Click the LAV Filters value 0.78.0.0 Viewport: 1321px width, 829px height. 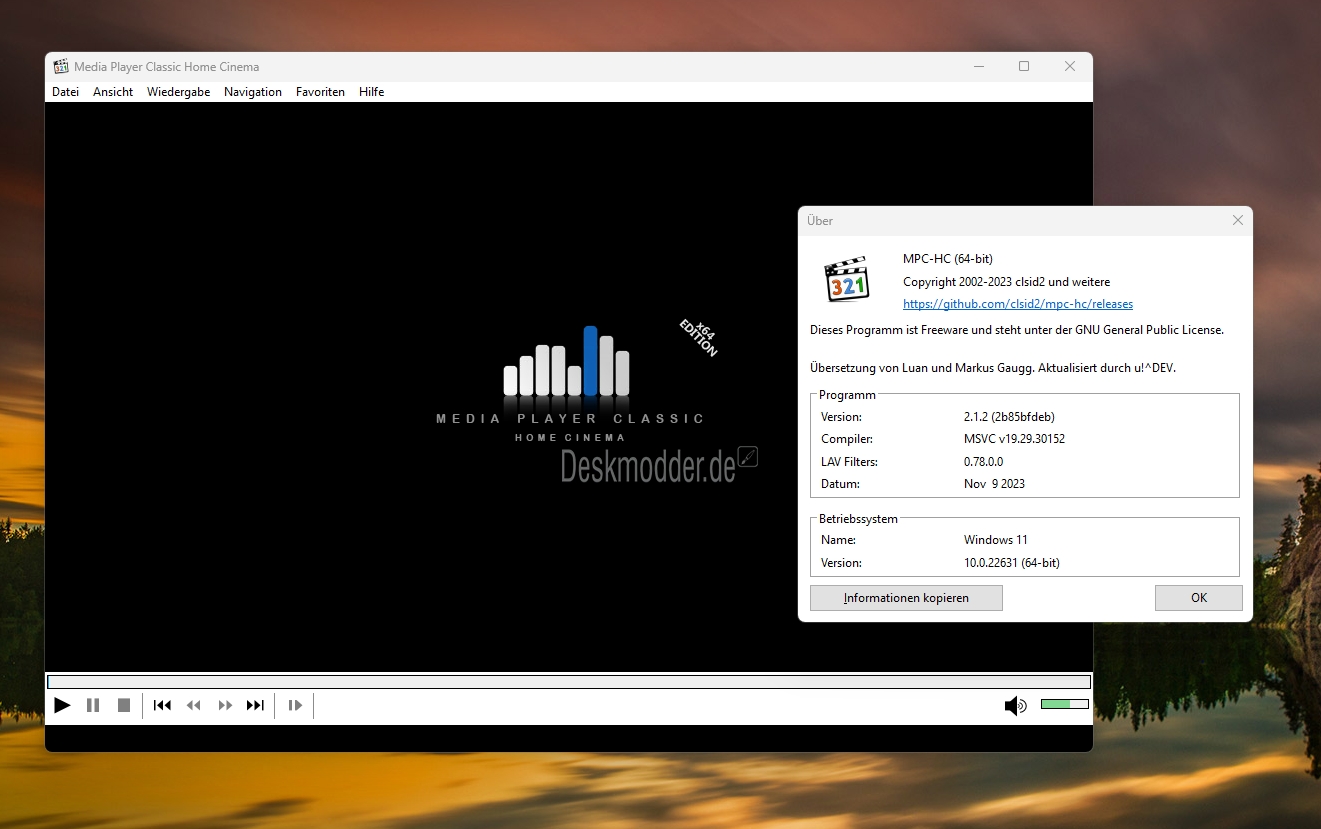983,462
